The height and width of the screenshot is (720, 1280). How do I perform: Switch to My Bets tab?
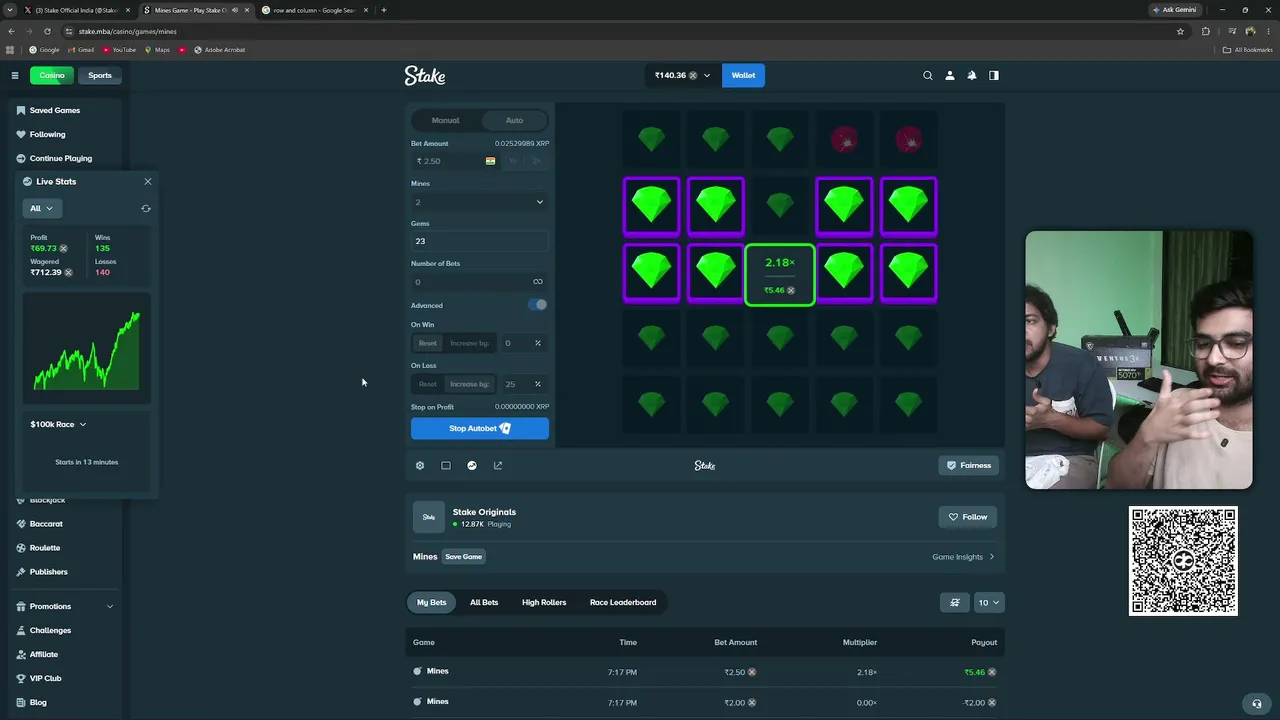[432, 602]
